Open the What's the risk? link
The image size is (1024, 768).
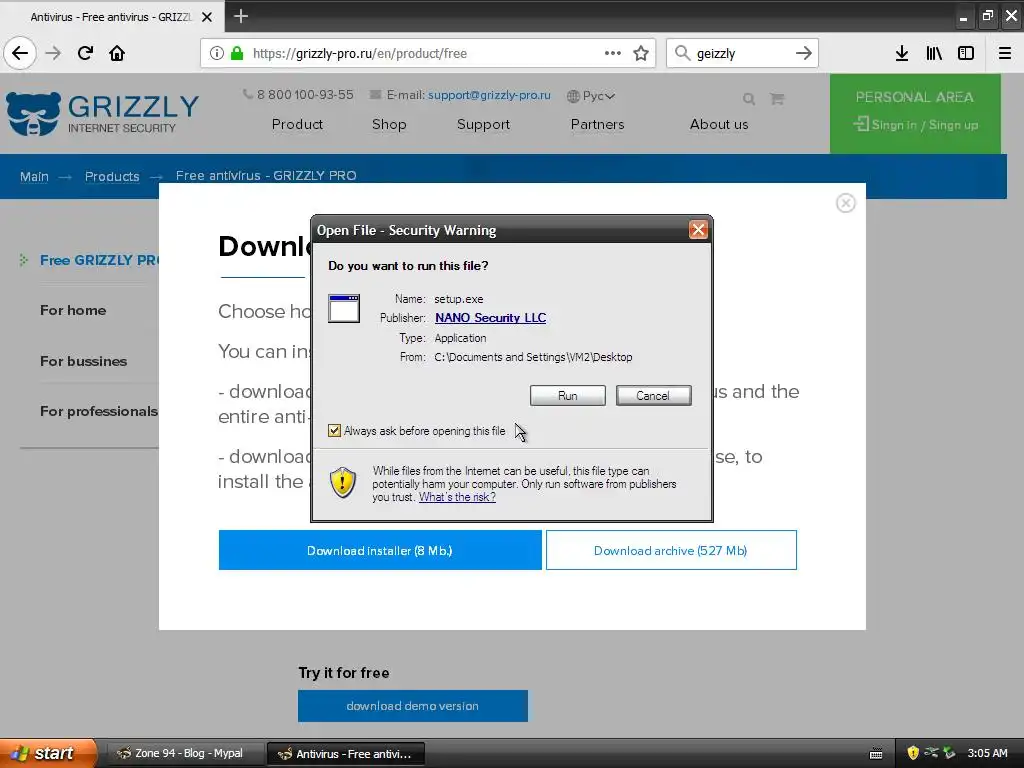(x=457, y=497)
